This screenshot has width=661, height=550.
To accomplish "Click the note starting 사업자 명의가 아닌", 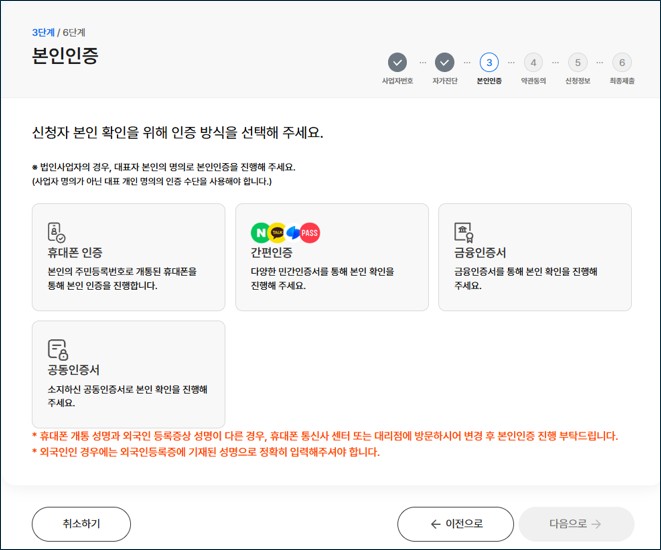I will [x=152, y=182].
